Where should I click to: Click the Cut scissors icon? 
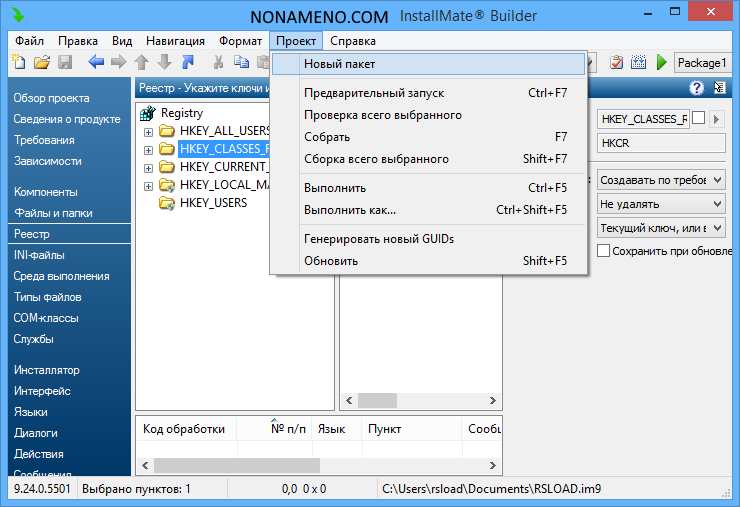(219, 63)
